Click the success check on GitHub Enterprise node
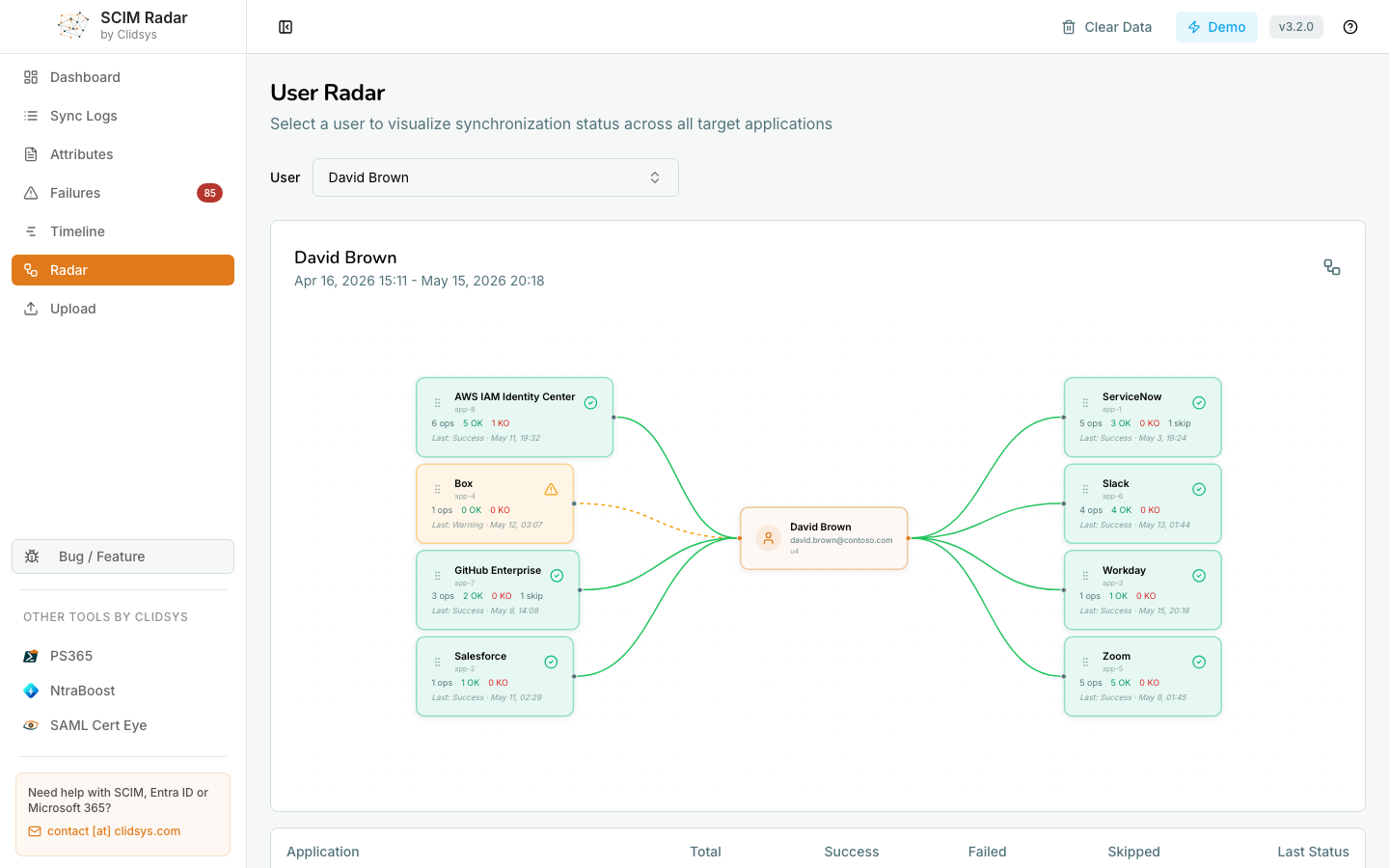This screenshot has height=868, width=1389. click(x=557, y=576)
